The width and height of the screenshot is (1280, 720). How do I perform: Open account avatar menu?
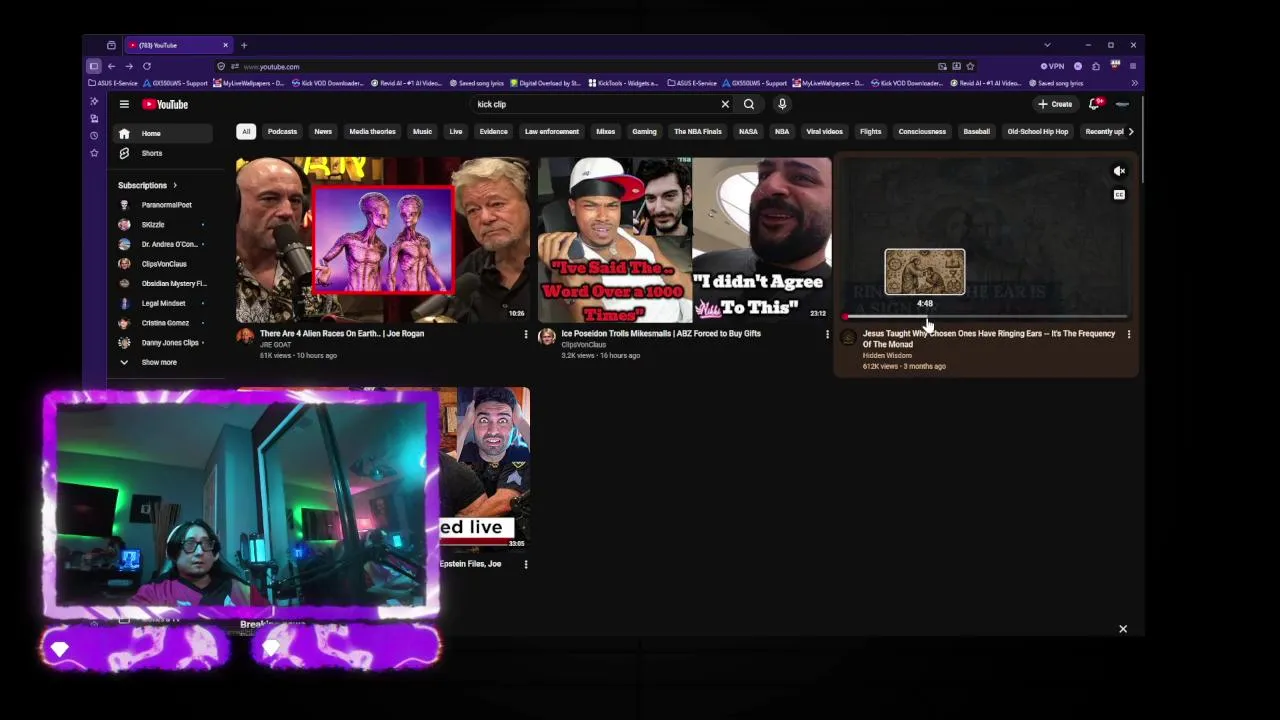pos(1122,104)
